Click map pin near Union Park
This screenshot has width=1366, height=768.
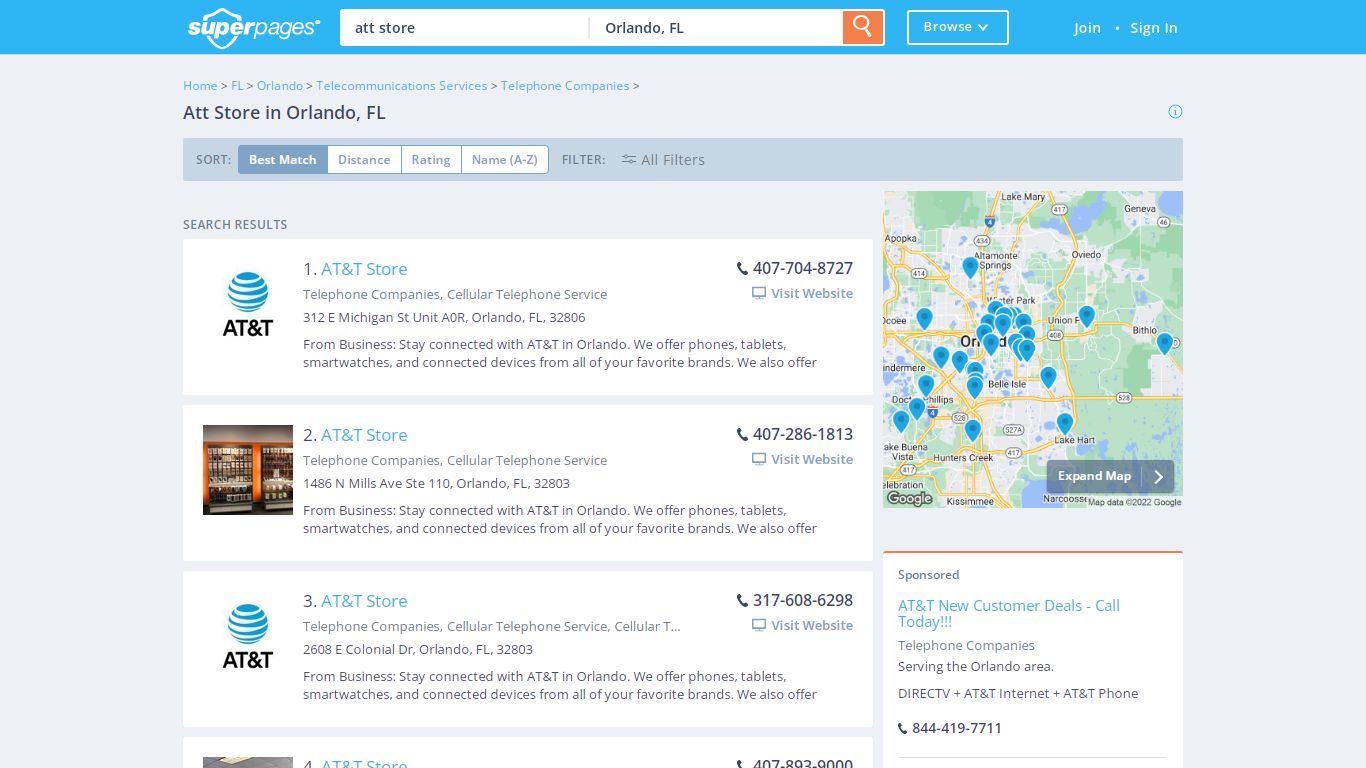(x=1087, y=316)
